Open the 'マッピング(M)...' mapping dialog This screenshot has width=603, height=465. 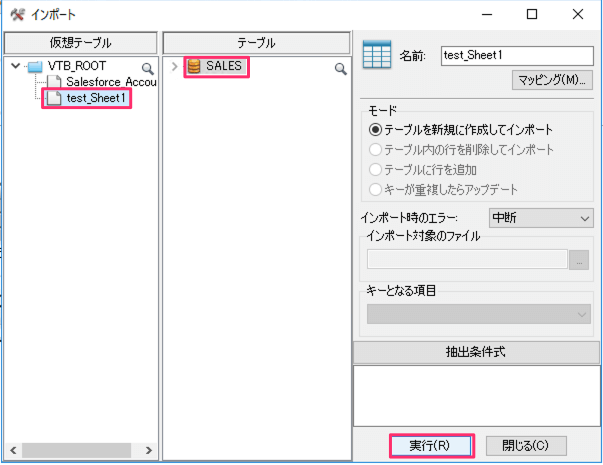point(552,80)
